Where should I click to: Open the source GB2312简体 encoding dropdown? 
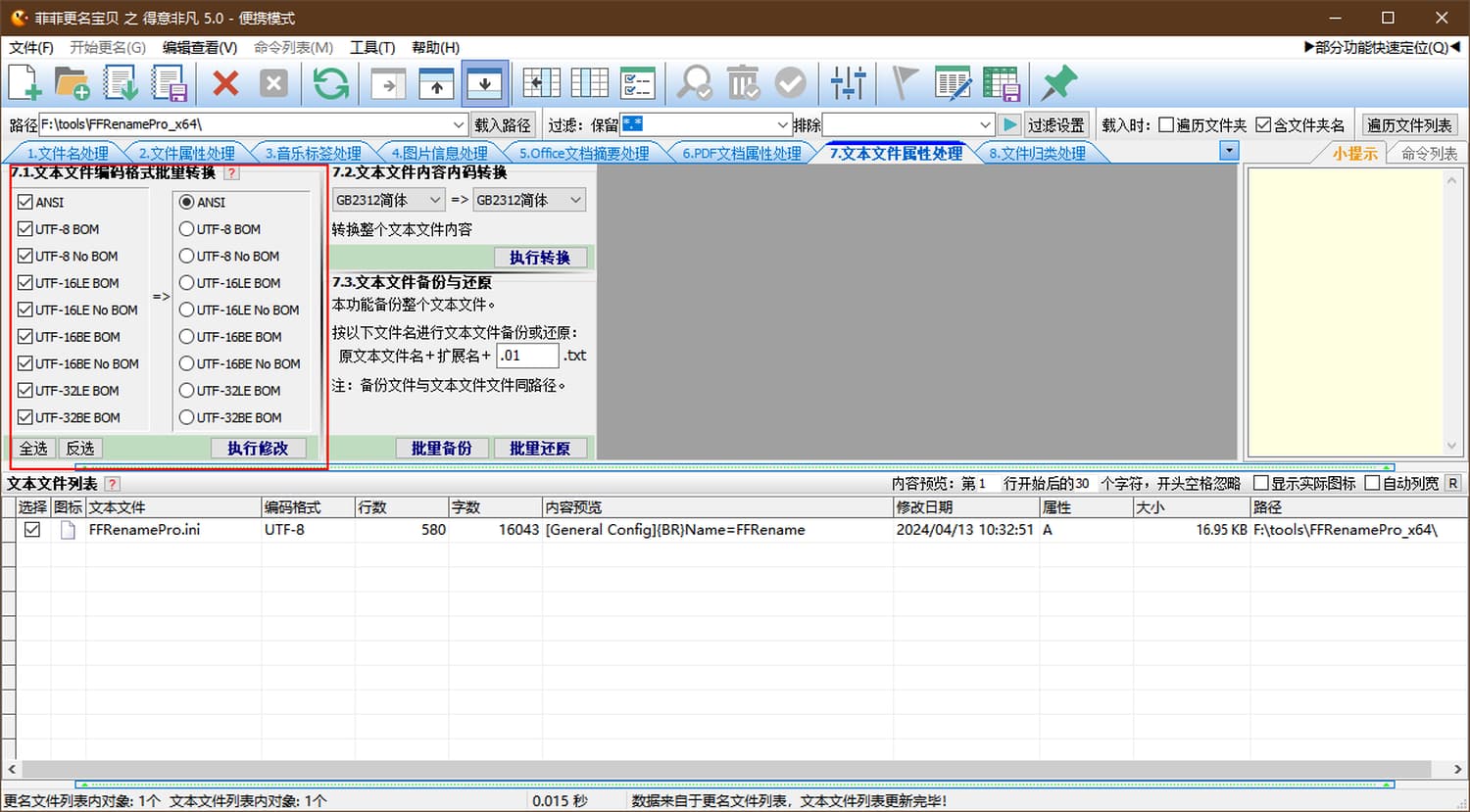[x=388, y=200]
